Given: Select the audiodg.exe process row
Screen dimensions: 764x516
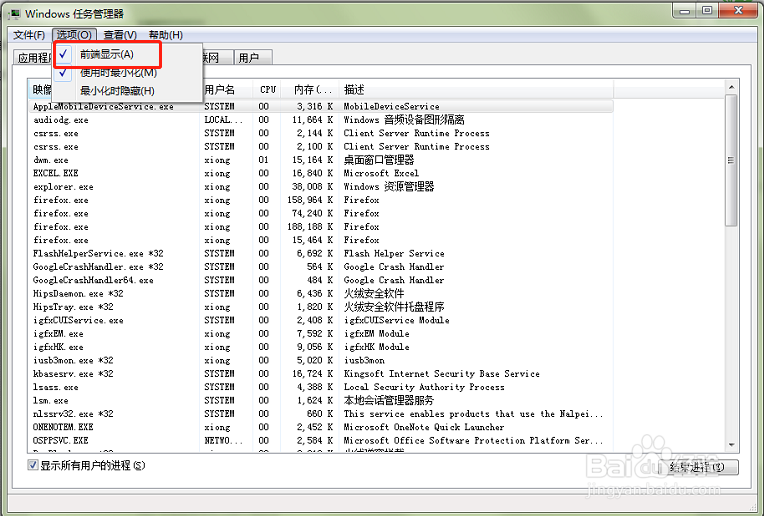Looking at the screenshot, I should 321,120.
